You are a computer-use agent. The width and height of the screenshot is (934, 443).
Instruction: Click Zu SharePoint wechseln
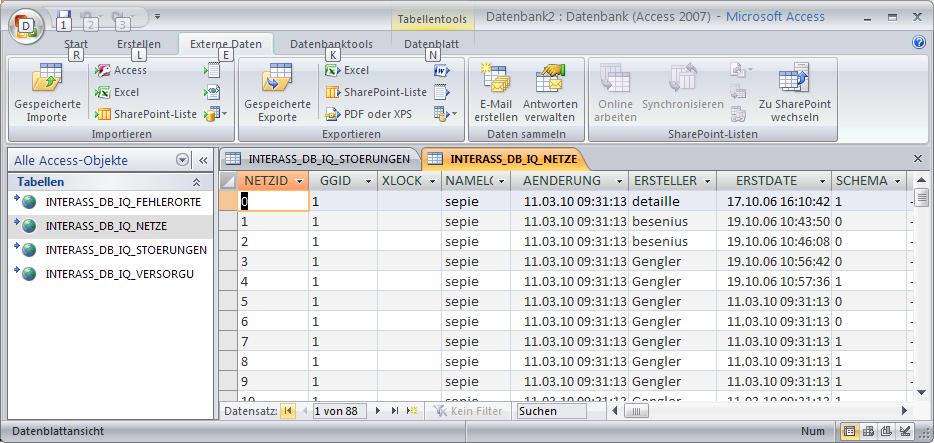(x=795, y=92)
